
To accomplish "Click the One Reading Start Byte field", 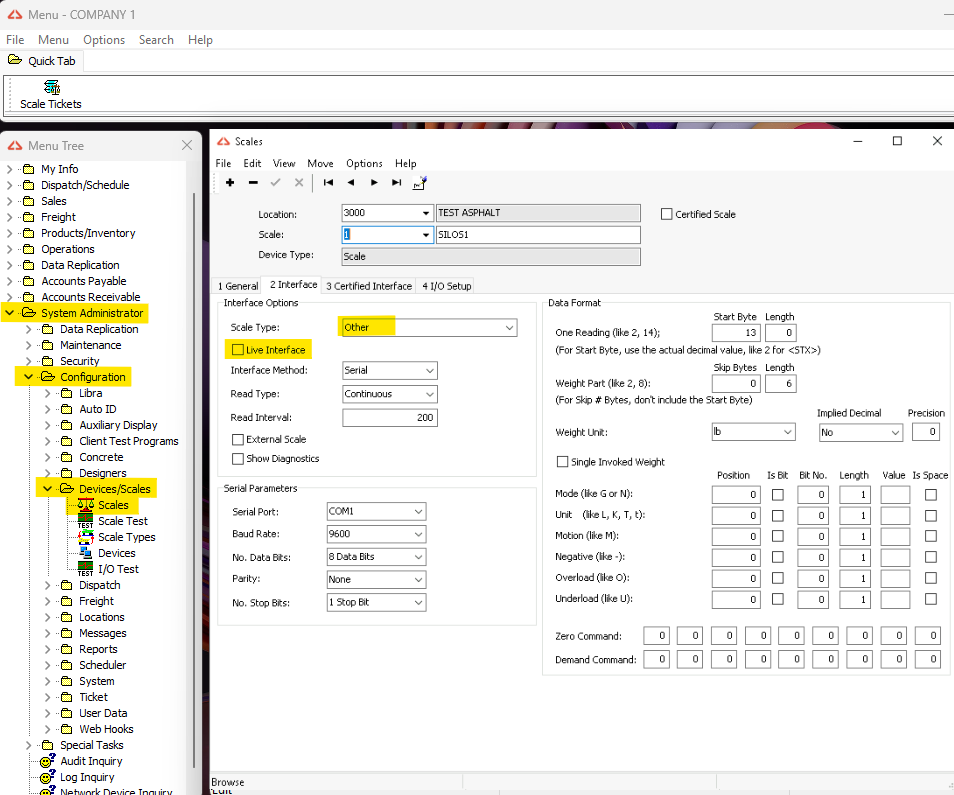I will (x=736, y=333).
